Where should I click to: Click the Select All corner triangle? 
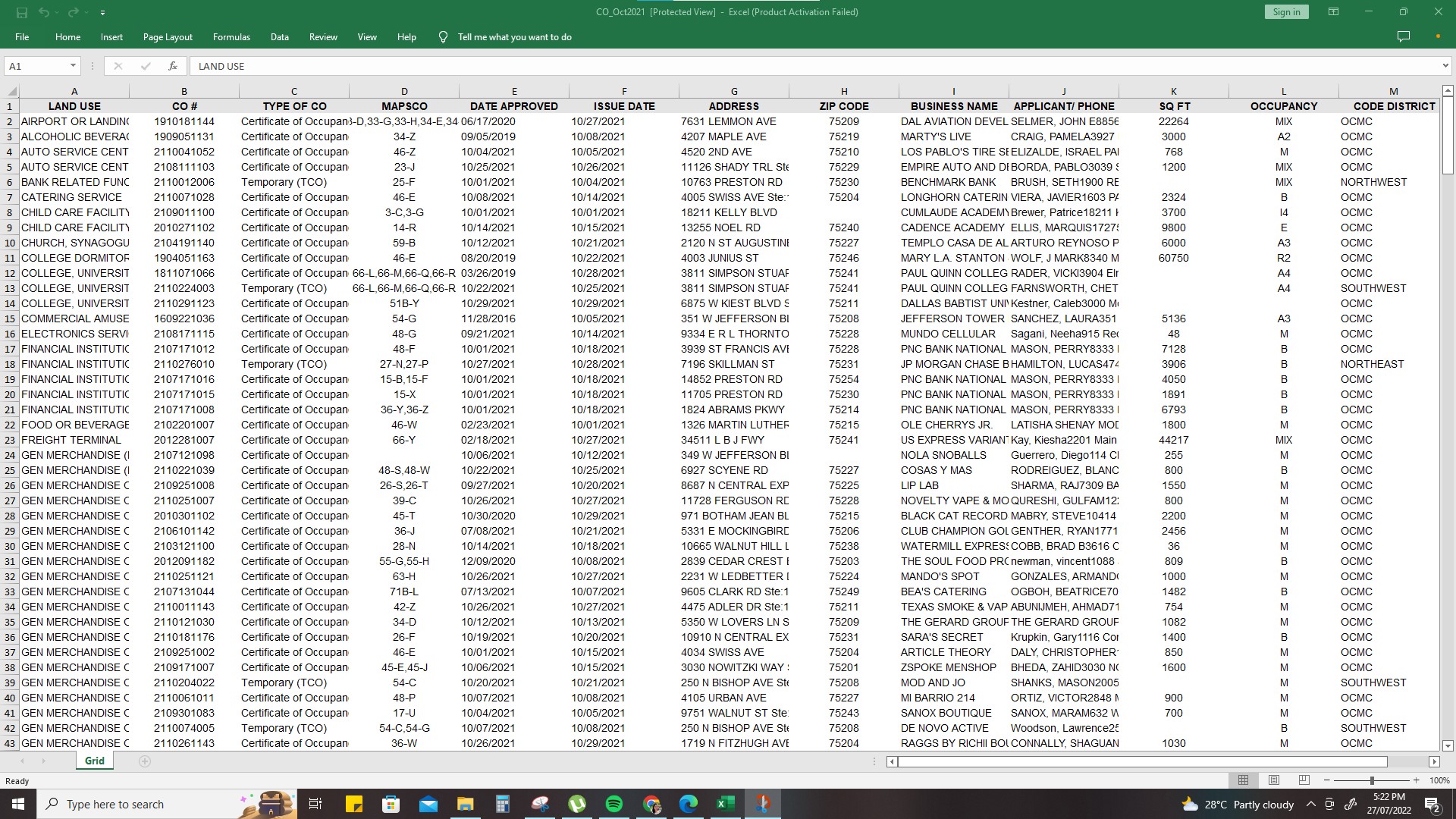(9, 91)
